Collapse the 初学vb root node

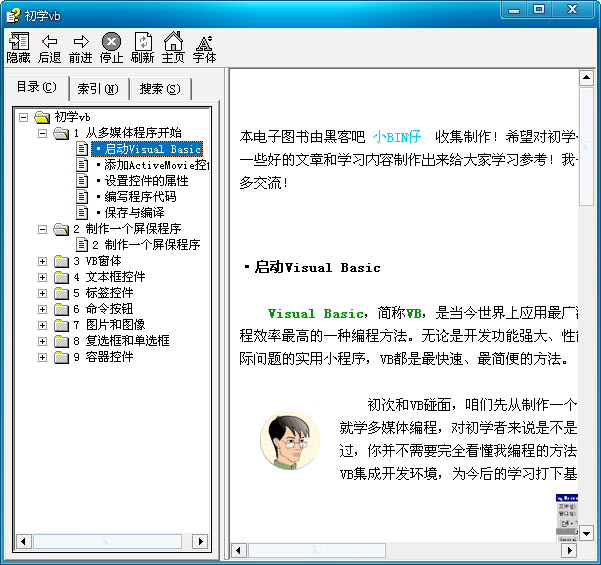click(23, 117)
